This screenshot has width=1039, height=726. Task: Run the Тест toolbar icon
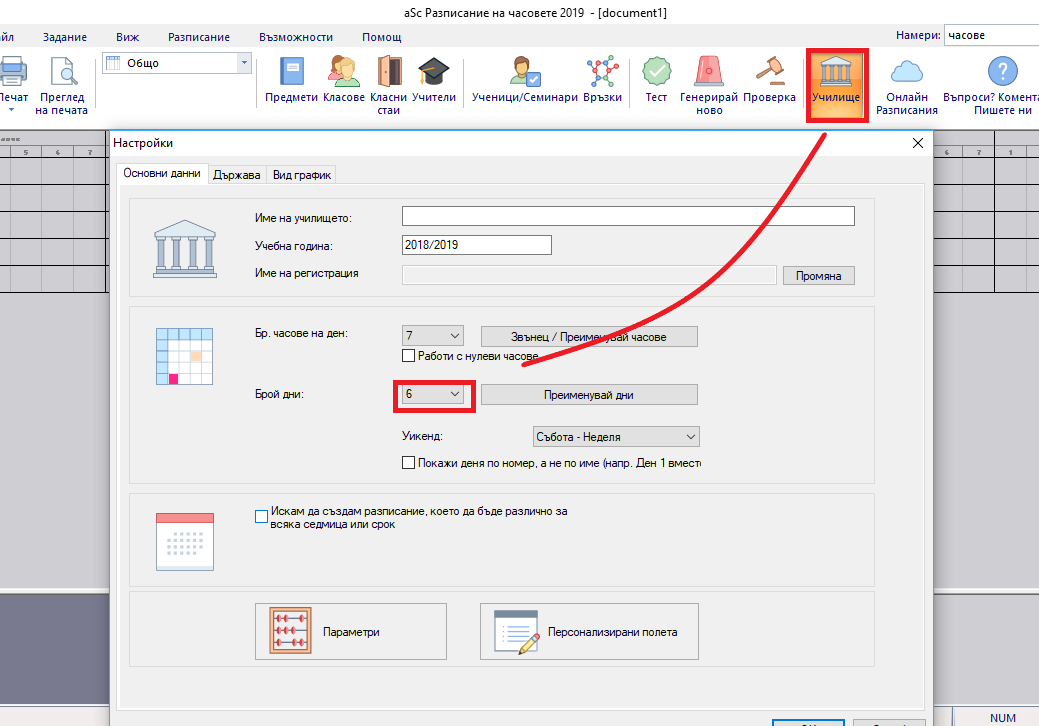point(656,79)
